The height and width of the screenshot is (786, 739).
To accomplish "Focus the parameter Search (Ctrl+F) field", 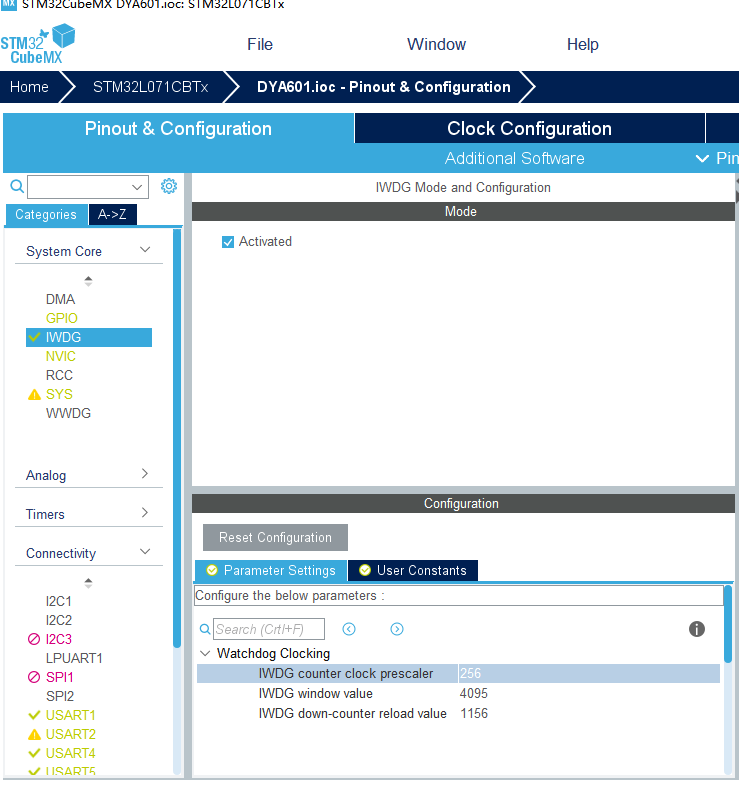I will coord(269,629).
